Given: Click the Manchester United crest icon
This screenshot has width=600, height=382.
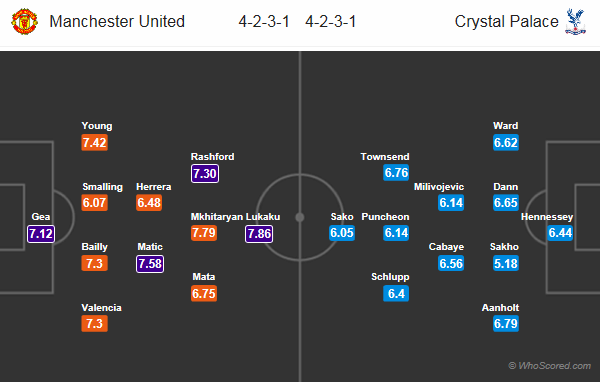Looking at the screenshot, I should 24,21.
